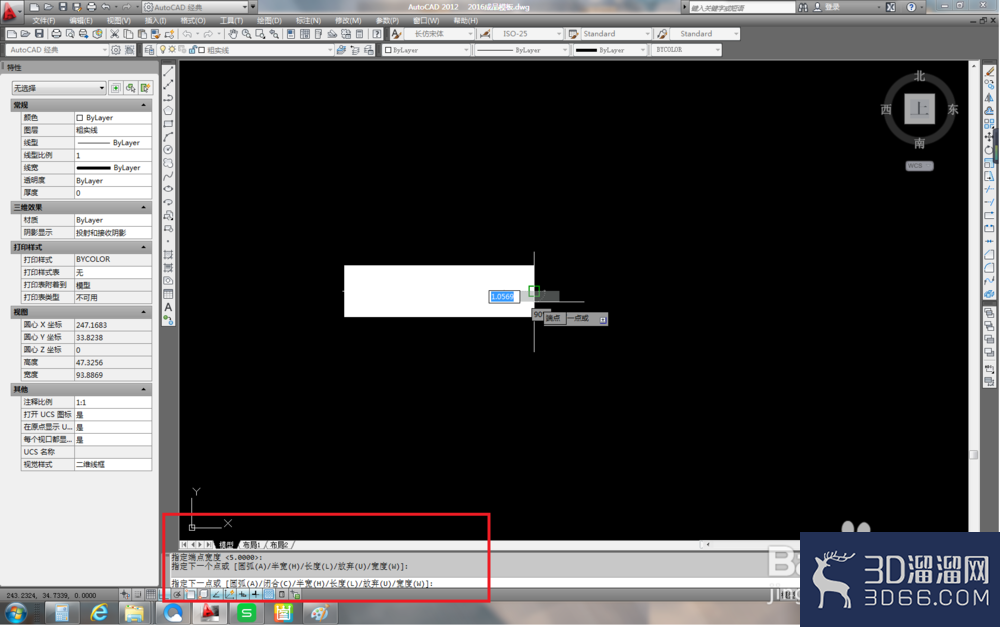1000x627 pixels.
Task: Click the Dimension Style icon before ISO-25
Action: (485, 34)
